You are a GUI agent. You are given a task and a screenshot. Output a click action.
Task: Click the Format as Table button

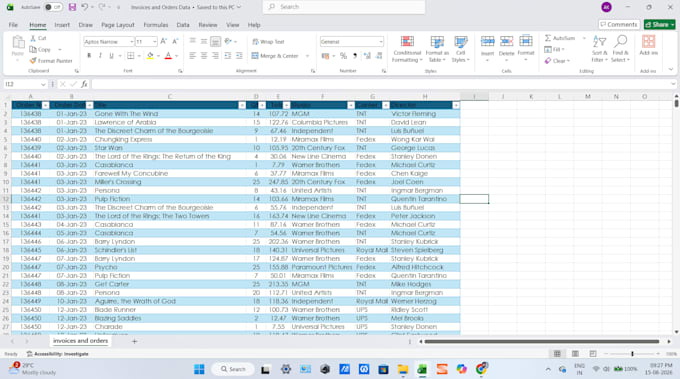(x=437, y=49)
